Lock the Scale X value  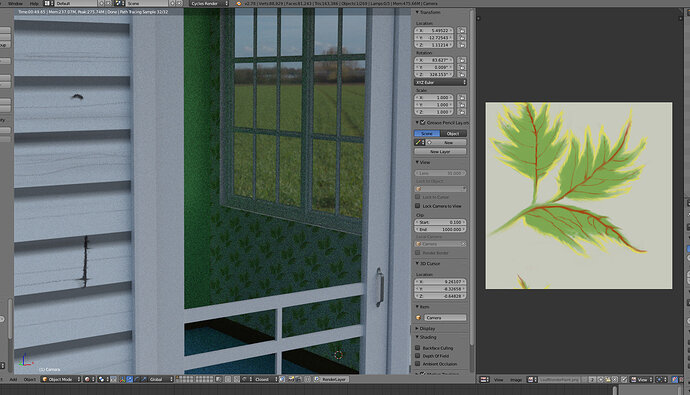(x=462, y=97)
